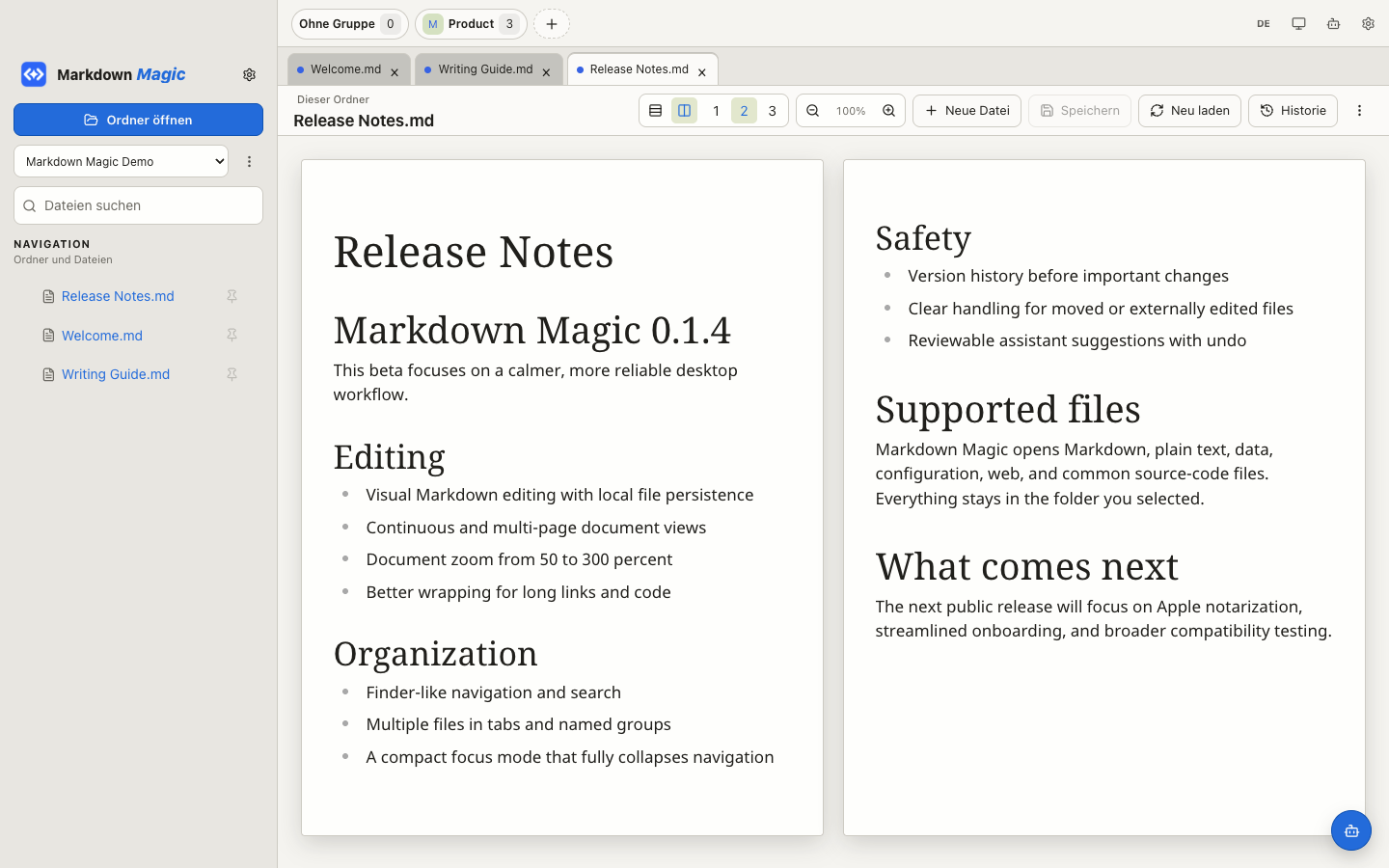1389x868 pixels.
Task: Zoom in the document
Action: coord(888,111)
